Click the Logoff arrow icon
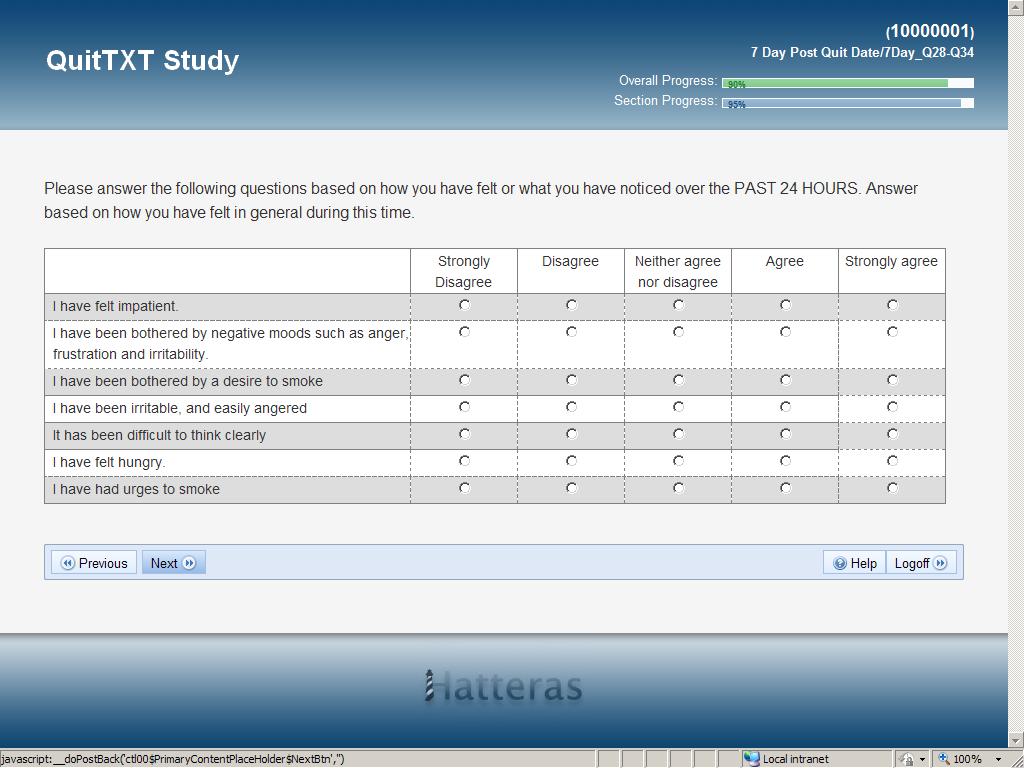Screen dimensions: 1024x768 [x=941, y=563]
